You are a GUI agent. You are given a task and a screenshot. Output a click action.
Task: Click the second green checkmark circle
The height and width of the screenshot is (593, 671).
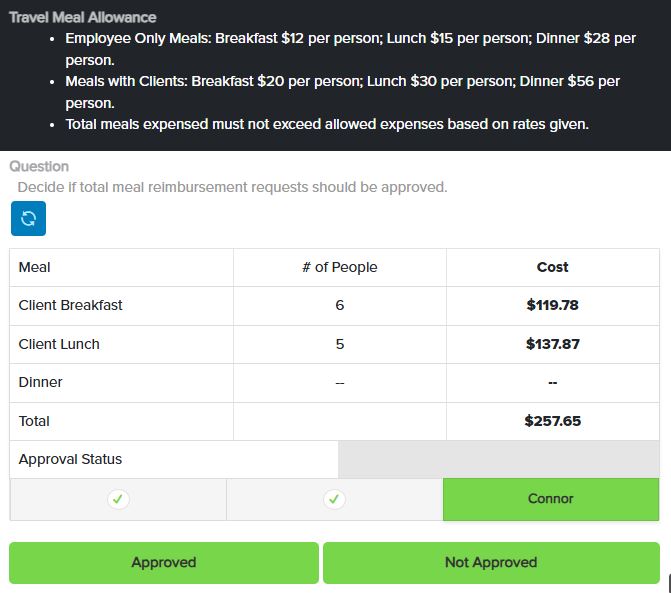click(334, 499)
